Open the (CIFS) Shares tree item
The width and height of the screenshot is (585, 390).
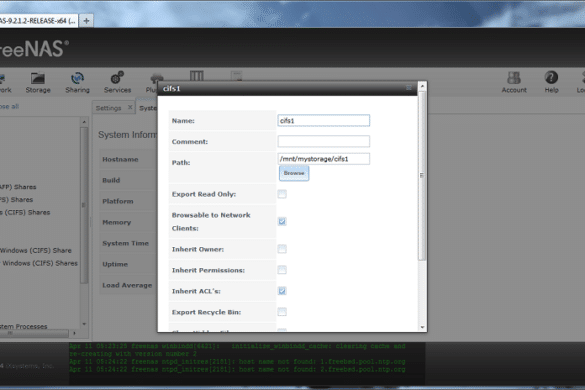point(25,212)
